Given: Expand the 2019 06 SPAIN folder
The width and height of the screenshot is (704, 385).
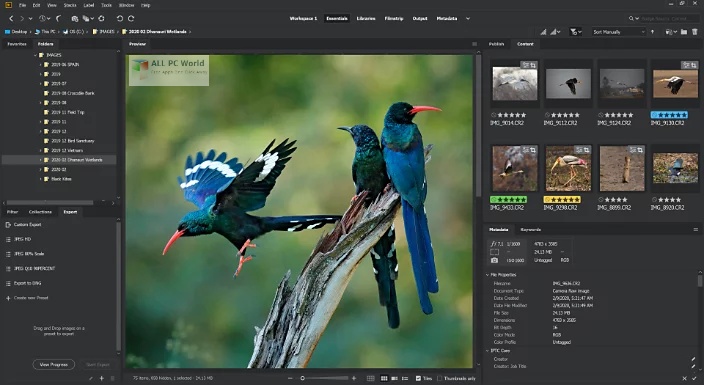Looking at the screenshot, I should [40, 65].
